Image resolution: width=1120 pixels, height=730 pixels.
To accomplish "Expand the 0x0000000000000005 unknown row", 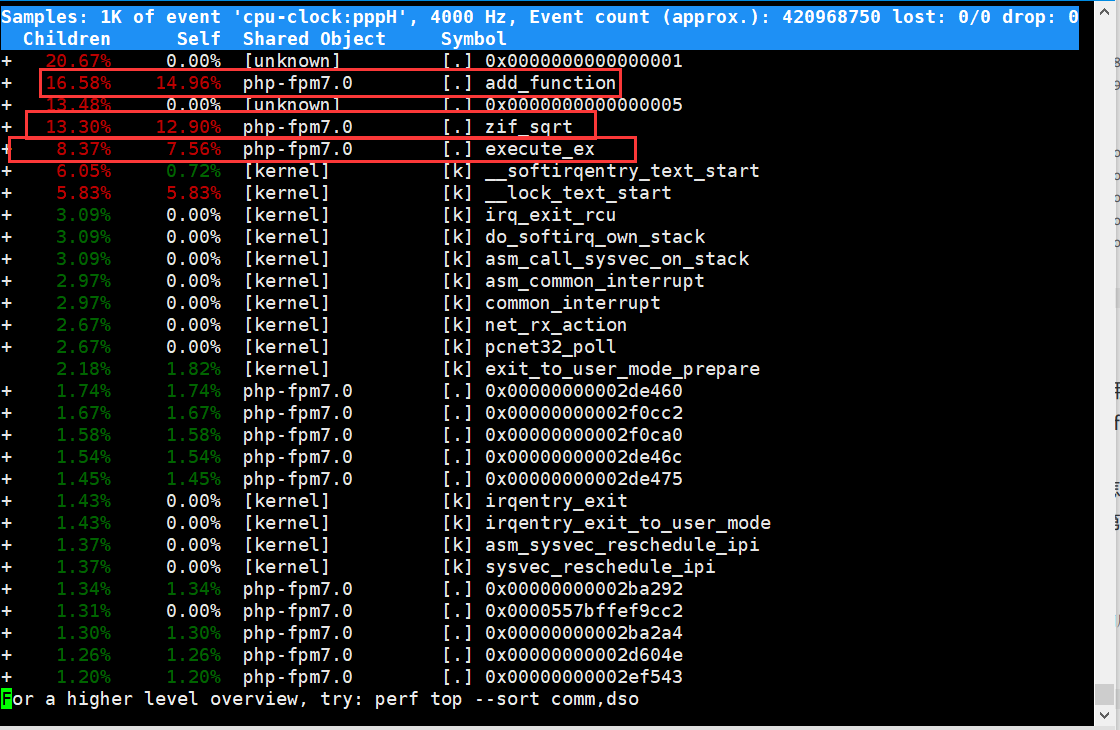I will (6, 105).
